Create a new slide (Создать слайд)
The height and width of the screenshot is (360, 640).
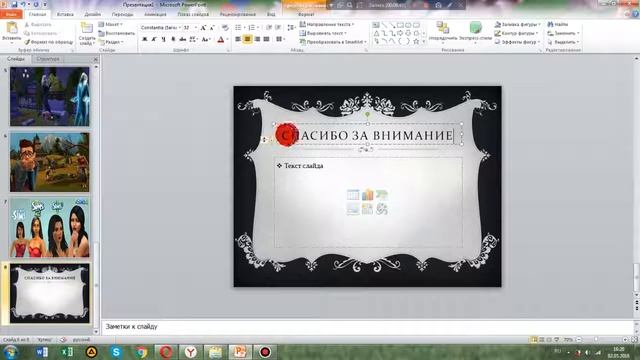87,33
